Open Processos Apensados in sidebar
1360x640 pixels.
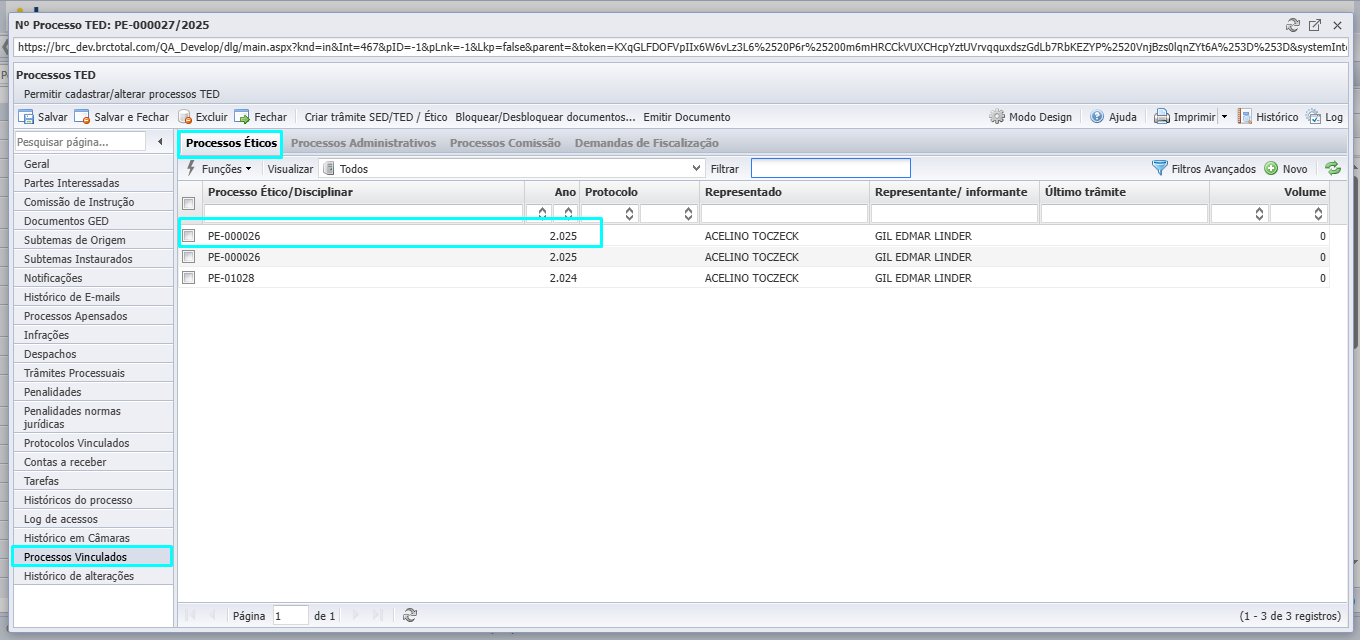click(x=93, y=316)
